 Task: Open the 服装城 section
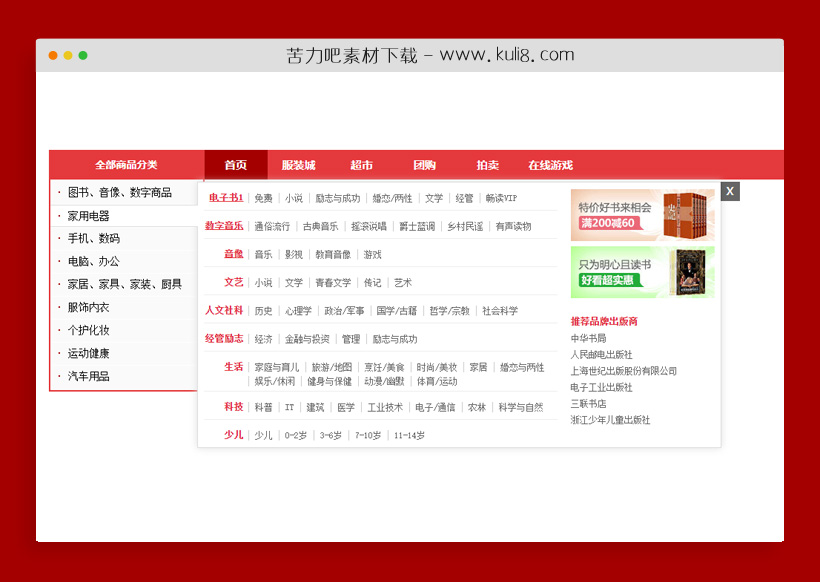tap(298, 165)
